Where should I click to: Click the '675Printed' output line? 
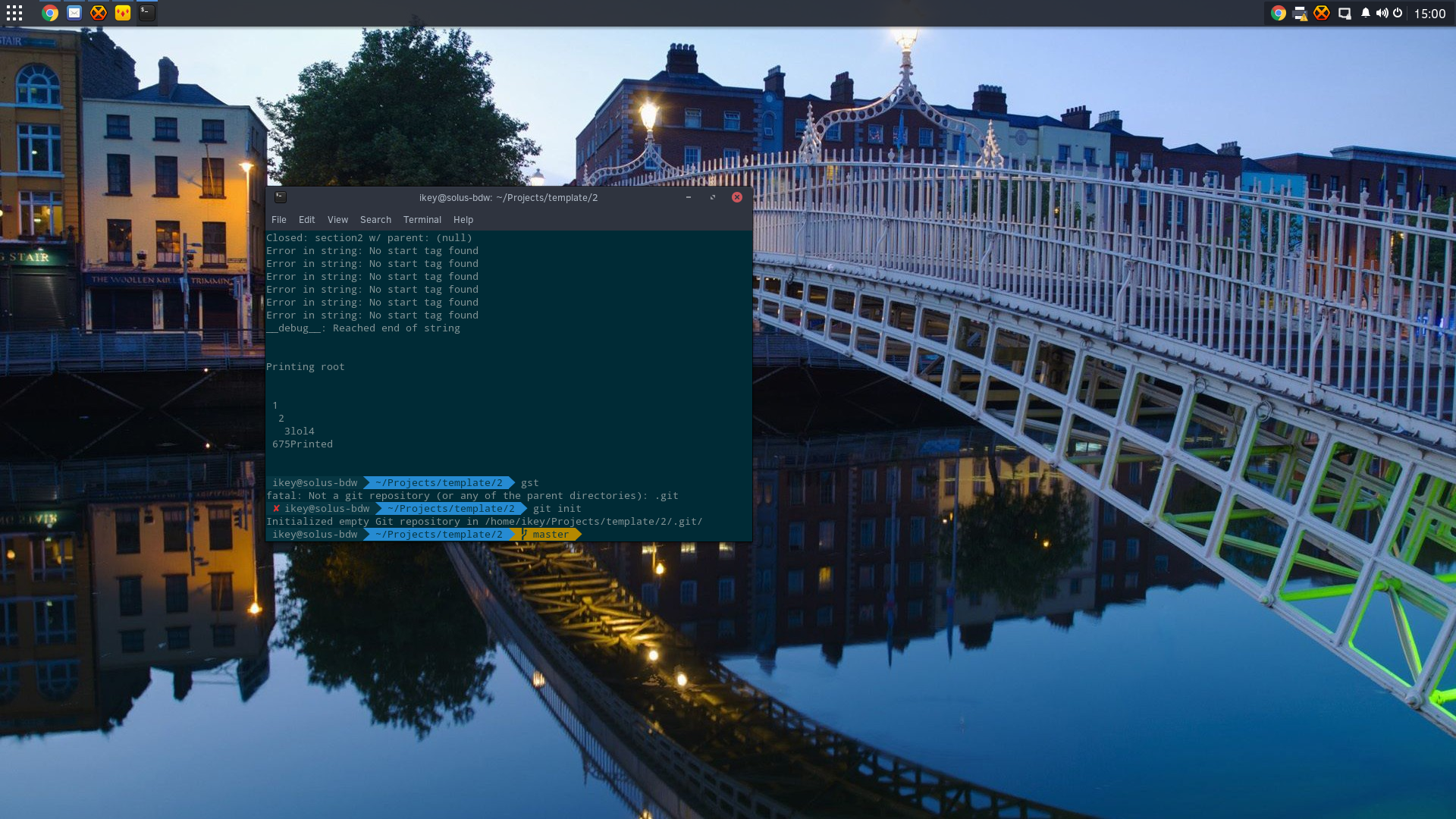303,444
